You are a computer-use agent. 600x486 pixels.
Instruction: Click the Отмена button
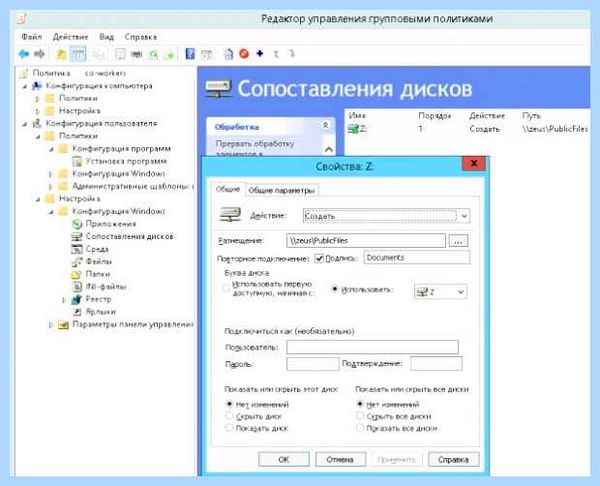tap(340, 460)
